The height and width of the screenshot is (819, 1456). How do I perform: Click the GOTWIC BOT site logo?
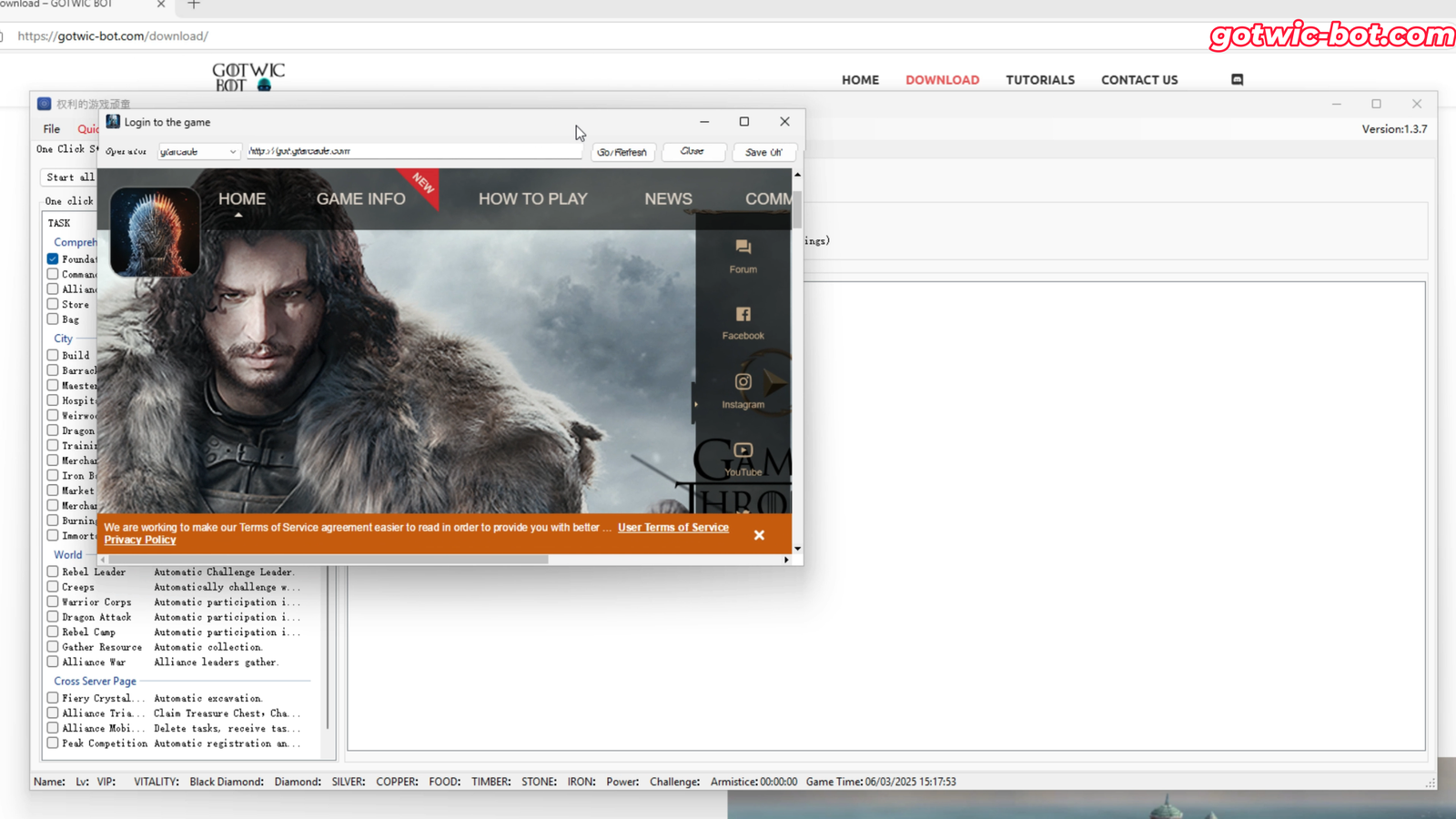[248, 77]
